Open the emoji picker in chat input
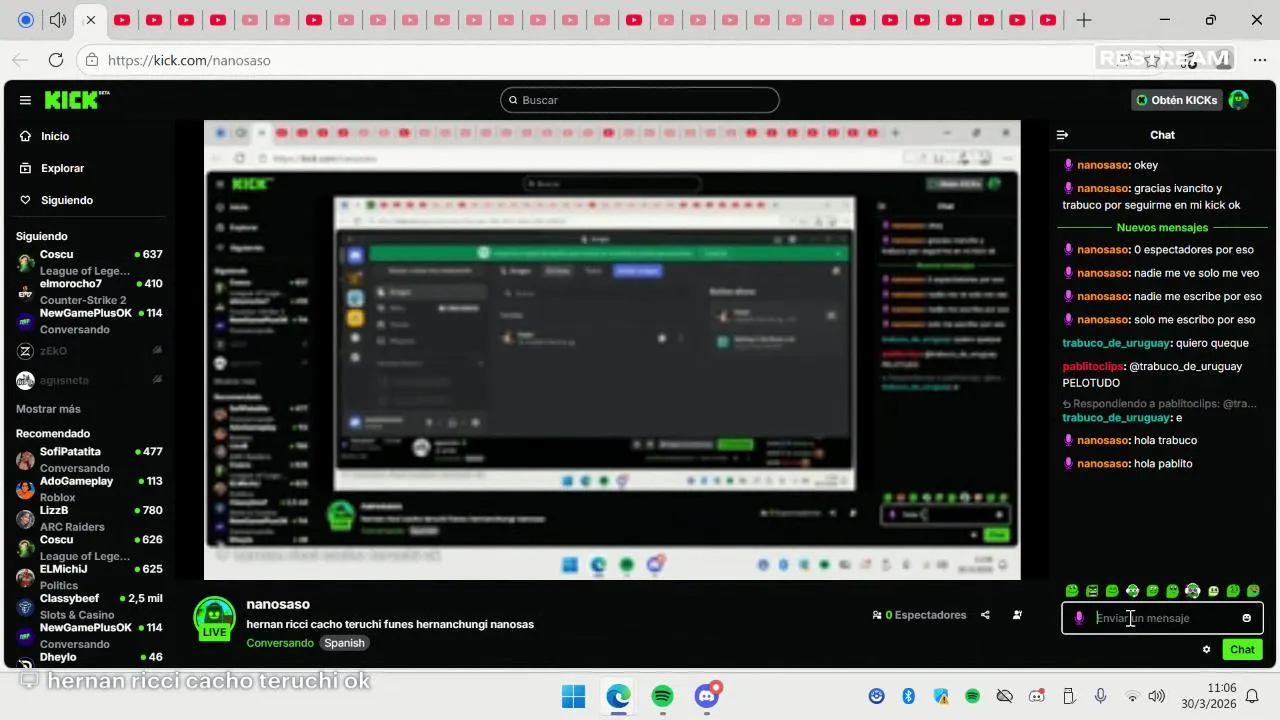Viewport: 1280px width, 720px height. 1246,618
